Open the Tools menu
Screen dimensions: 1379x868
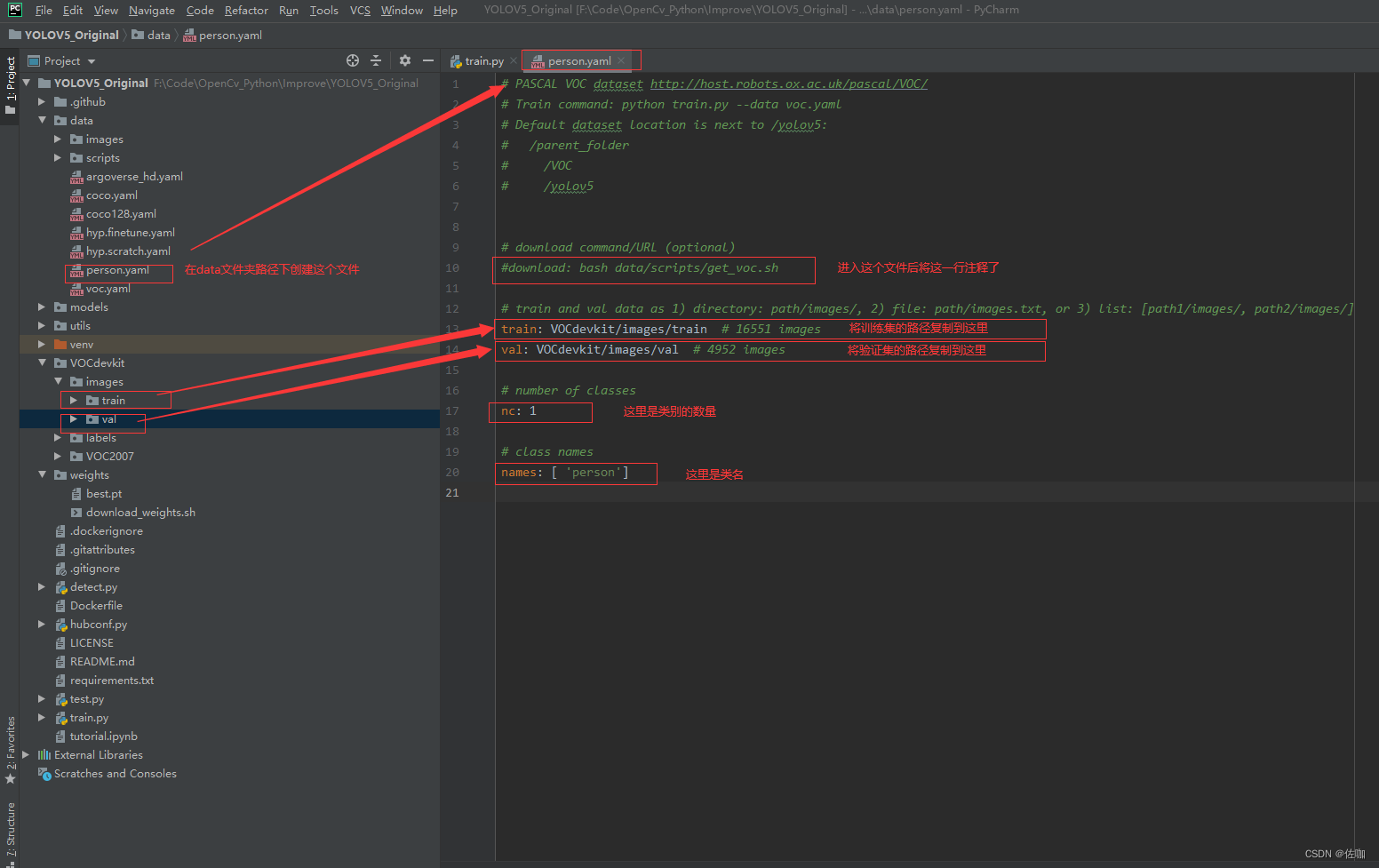324,11
